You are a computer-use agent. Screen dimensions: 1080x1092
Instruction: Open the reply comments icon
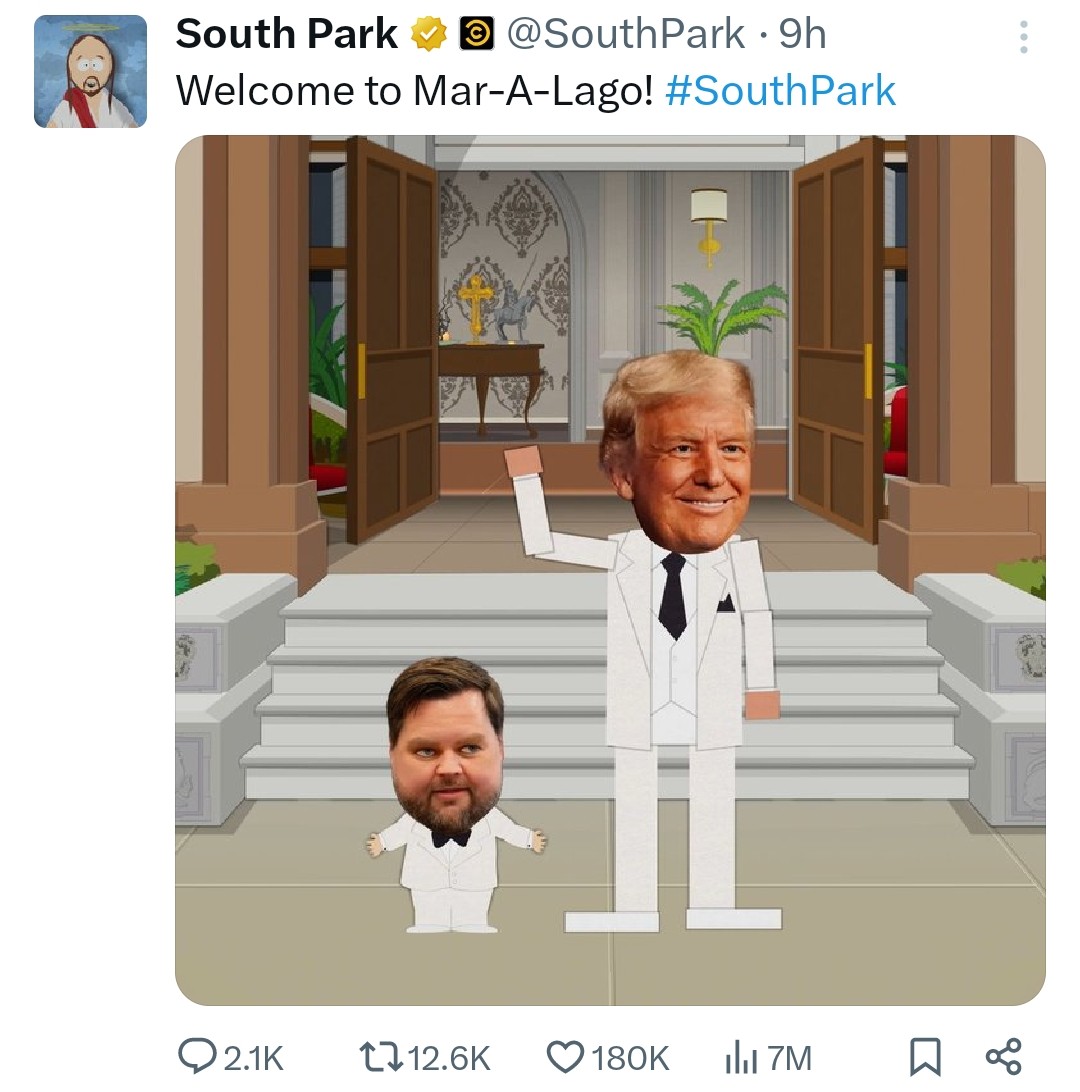click(197, 1056)
